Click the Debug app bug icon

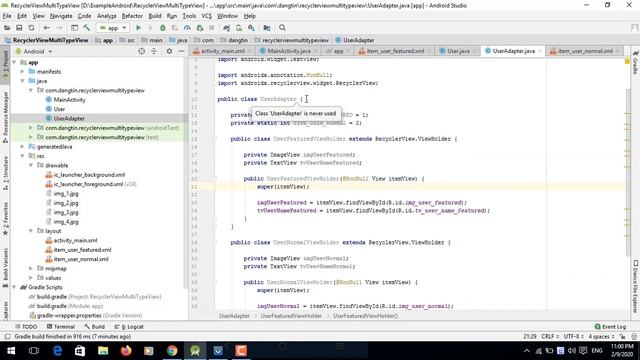tap(162, 28)
